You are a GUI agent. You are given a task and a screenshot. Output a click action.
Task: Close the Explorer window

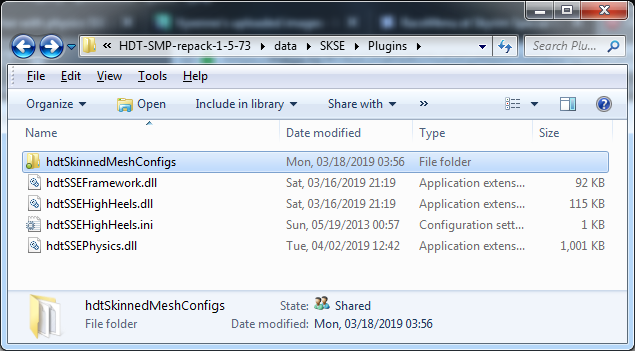coord(604,11)
